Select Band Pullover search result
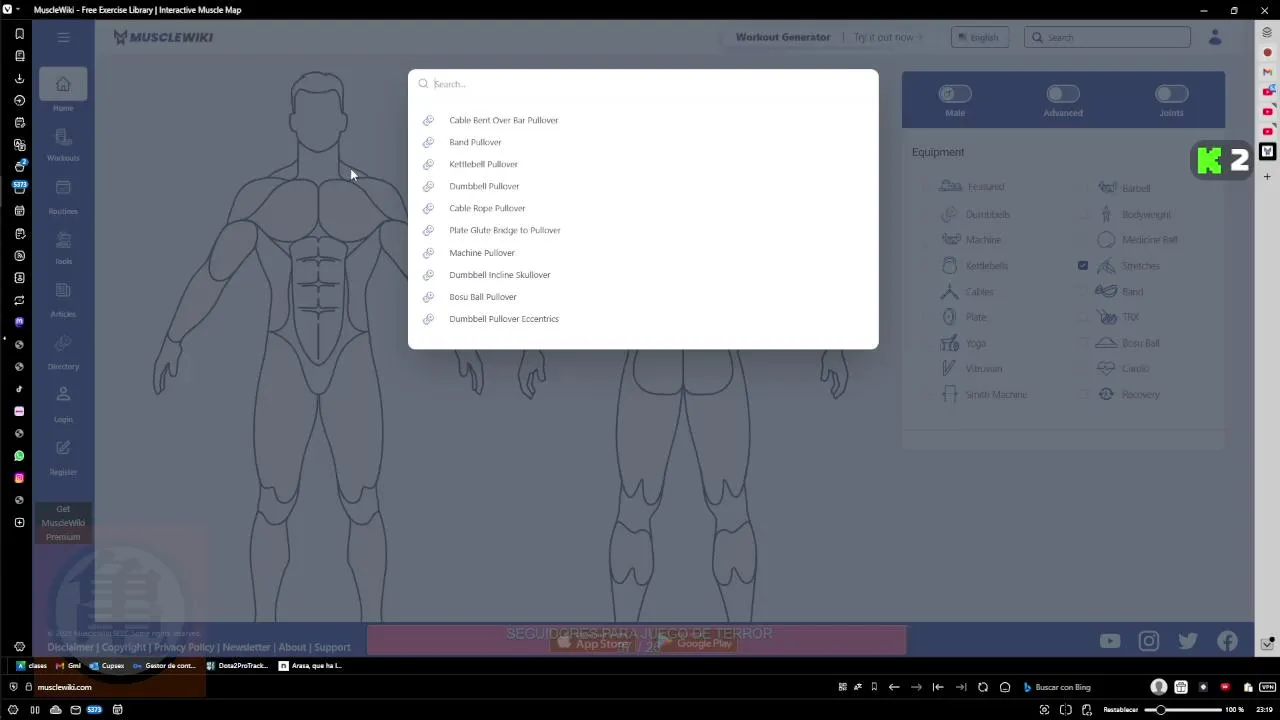 (643, 142)
